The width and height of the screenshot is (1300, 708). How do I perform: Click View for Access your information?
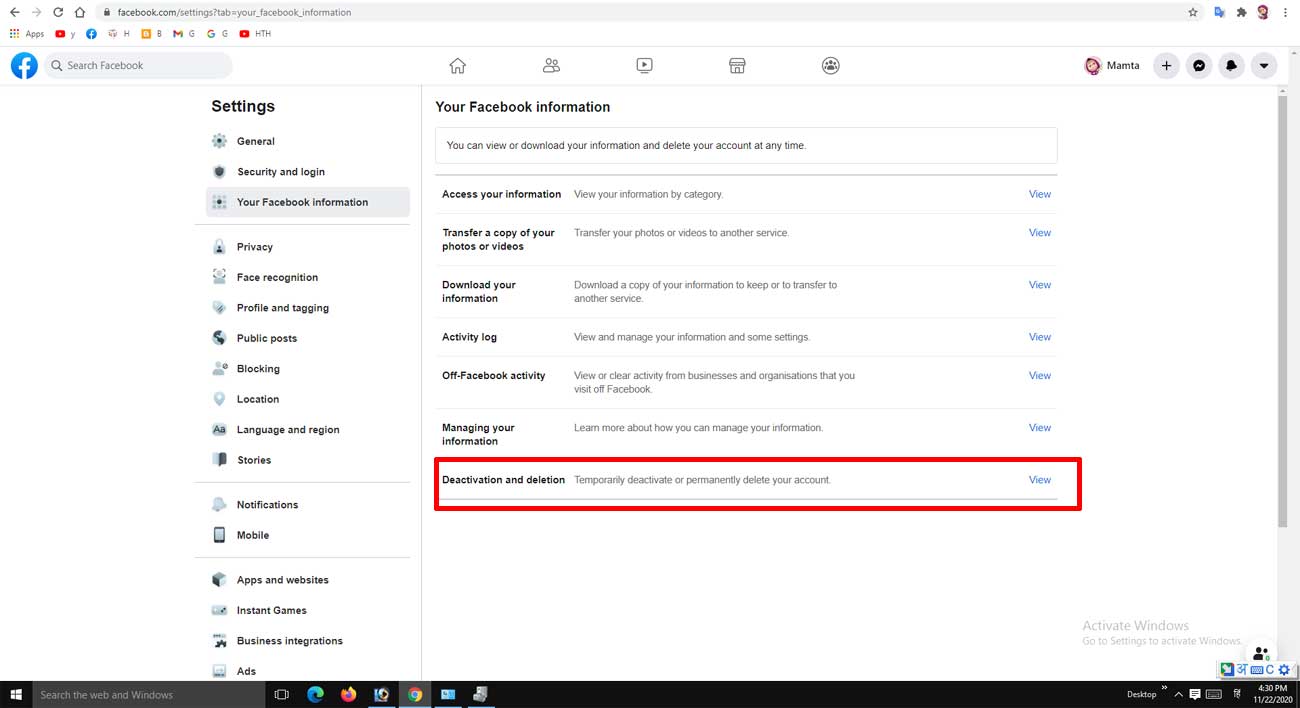pos(1040,194)
